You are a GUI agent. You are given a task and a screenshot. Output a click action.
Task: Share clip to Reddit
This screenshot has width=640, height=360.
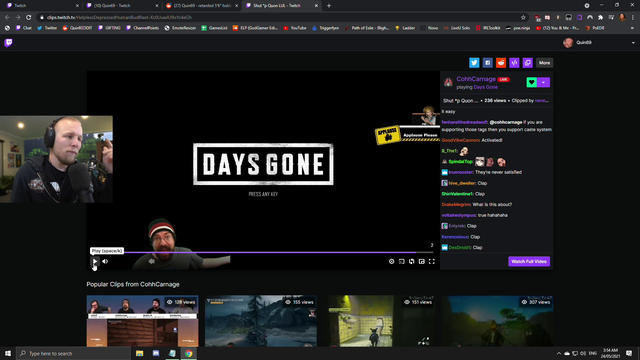[501, 62]
